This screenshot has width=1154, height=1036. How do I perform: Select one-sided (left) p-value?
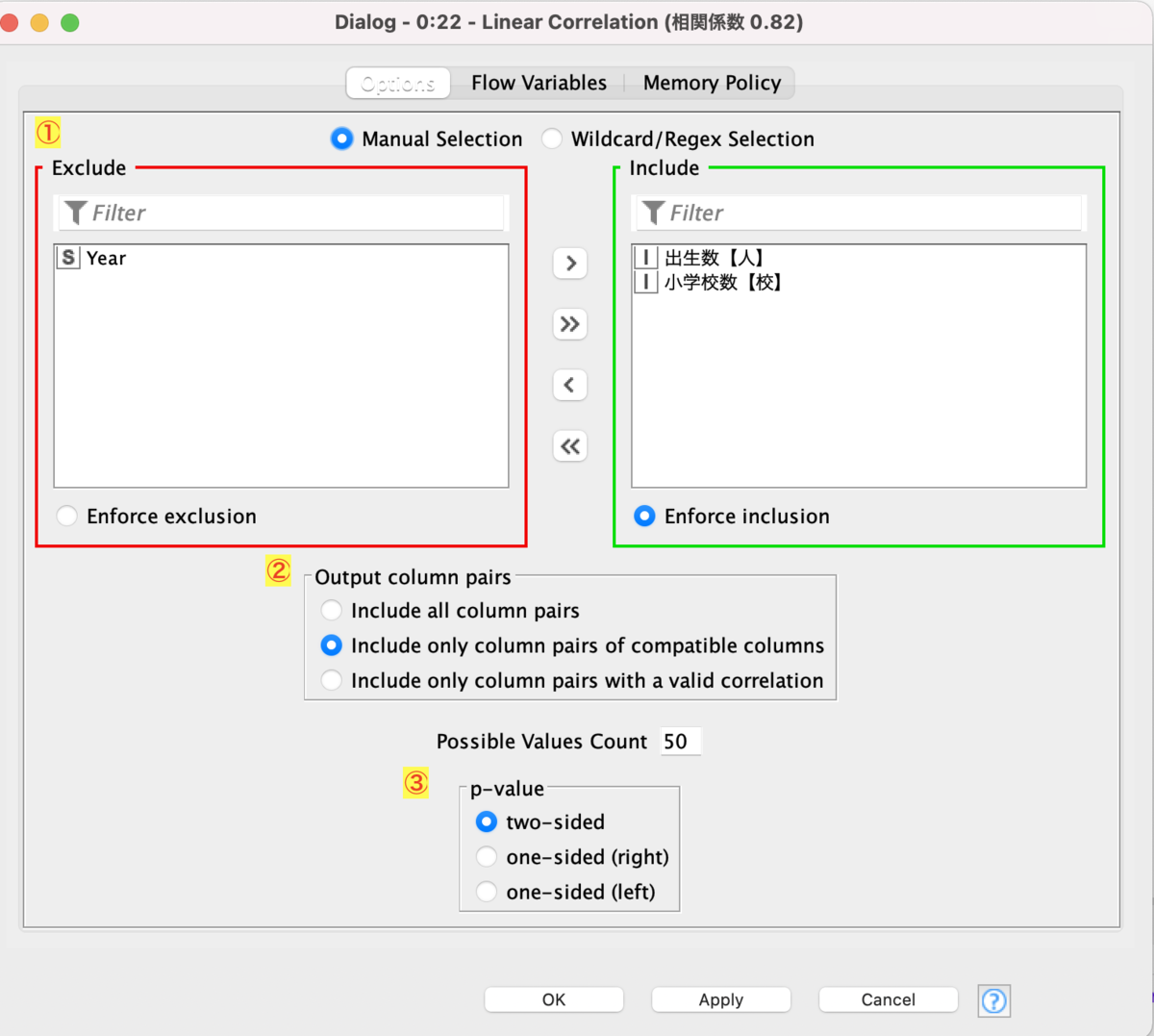point(565,893)
